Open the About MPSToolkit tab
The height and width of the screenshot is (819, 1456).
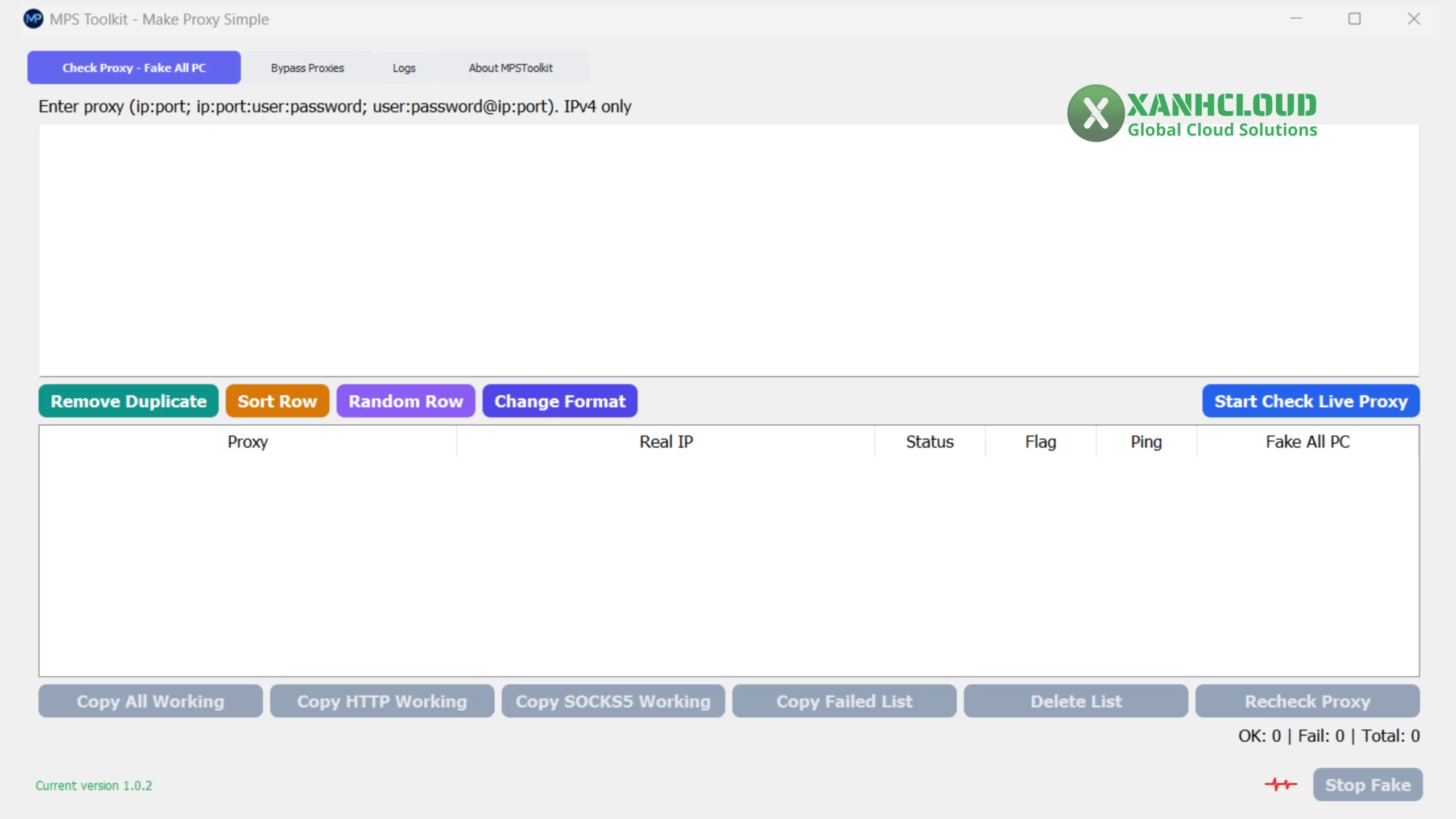[510, 68]
